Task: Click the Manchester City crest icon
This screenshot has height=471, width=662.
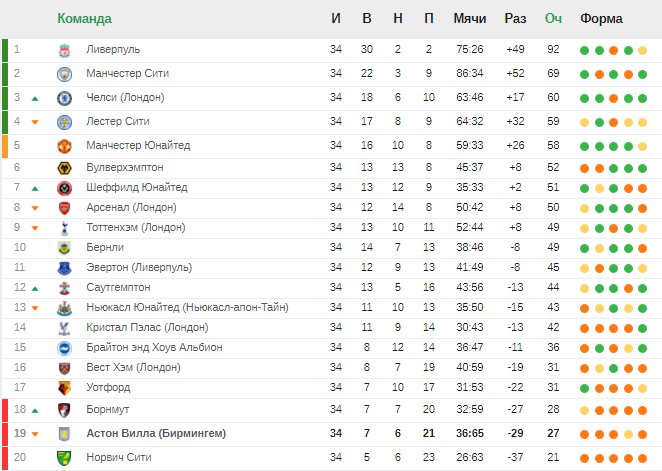Action: tap(64, 74)
